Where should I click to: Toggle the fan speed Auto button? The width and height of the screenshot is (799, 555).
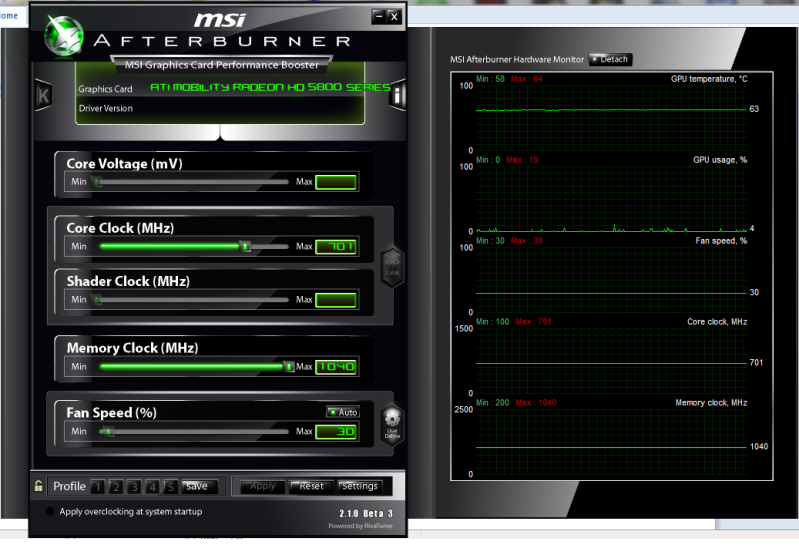(x=343, y=412)
